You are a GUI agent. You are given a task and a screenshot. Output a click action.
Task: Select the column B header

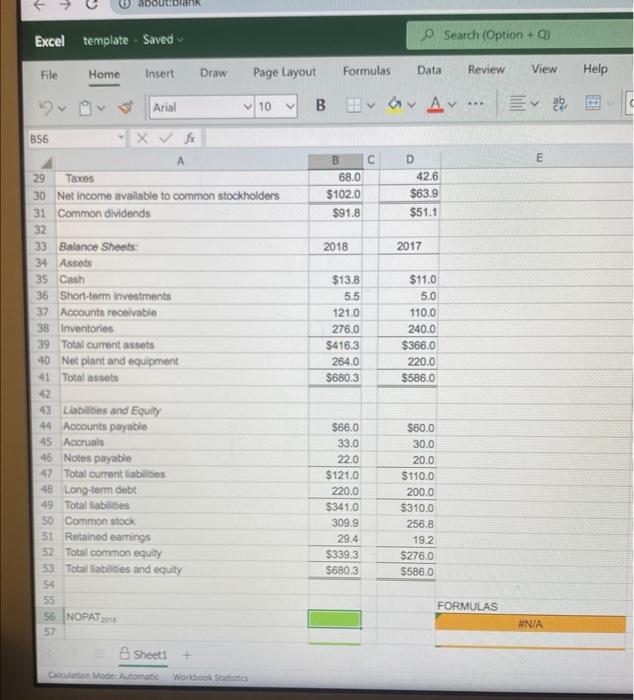coord(335,160)
